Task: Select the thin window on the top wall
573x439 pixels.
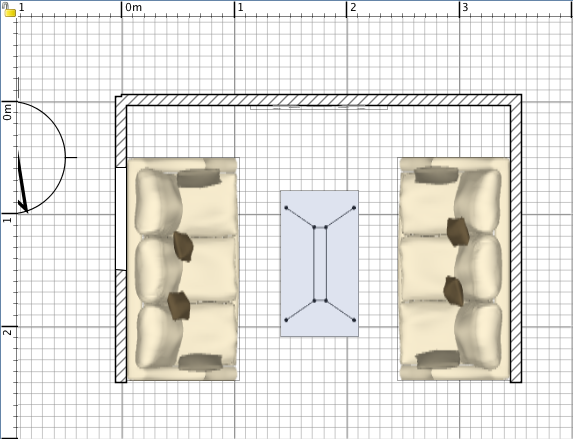Action: (x=319, y=107)
